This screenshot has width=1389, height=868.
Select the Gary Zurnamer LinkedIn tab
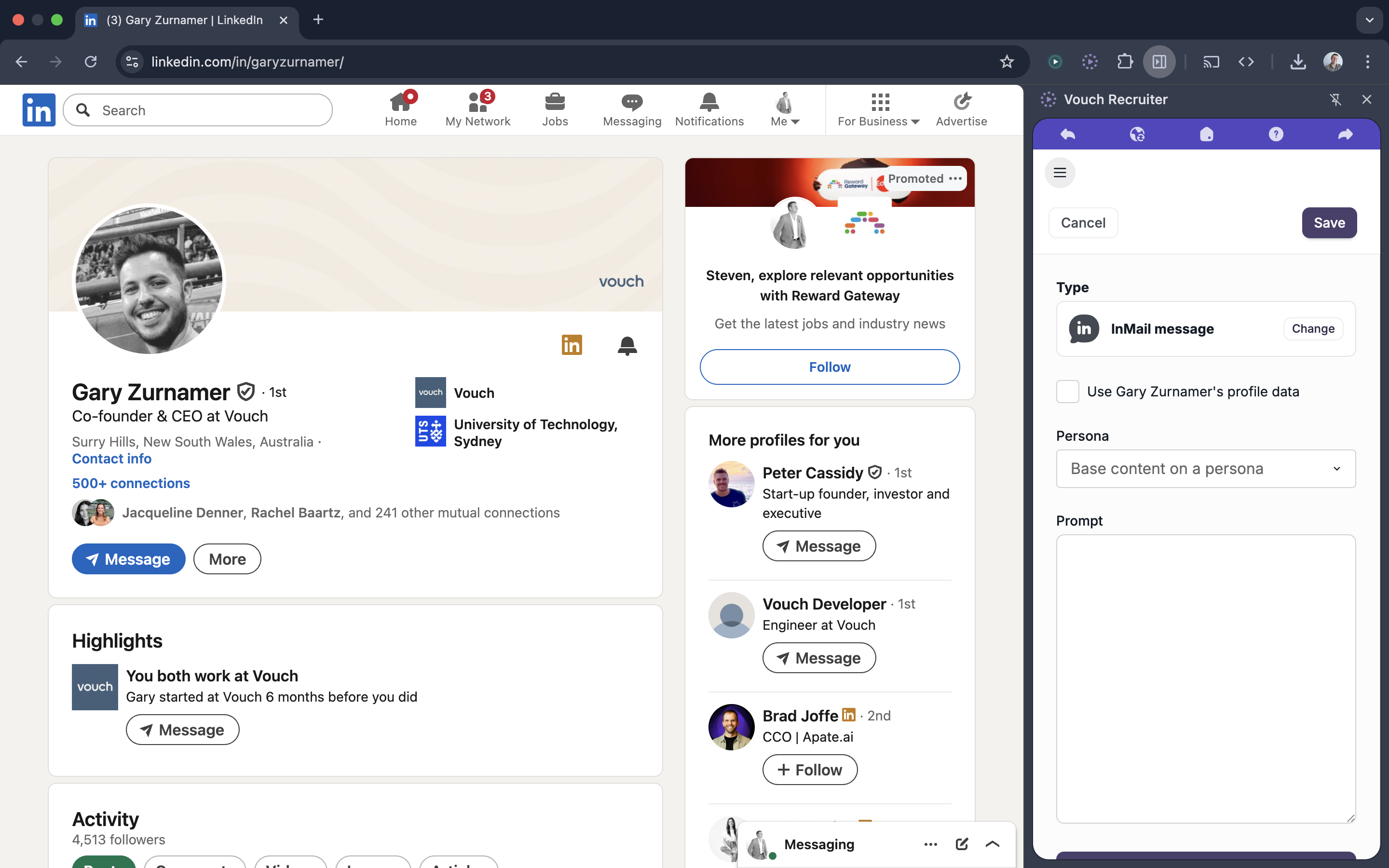[187, 20]
